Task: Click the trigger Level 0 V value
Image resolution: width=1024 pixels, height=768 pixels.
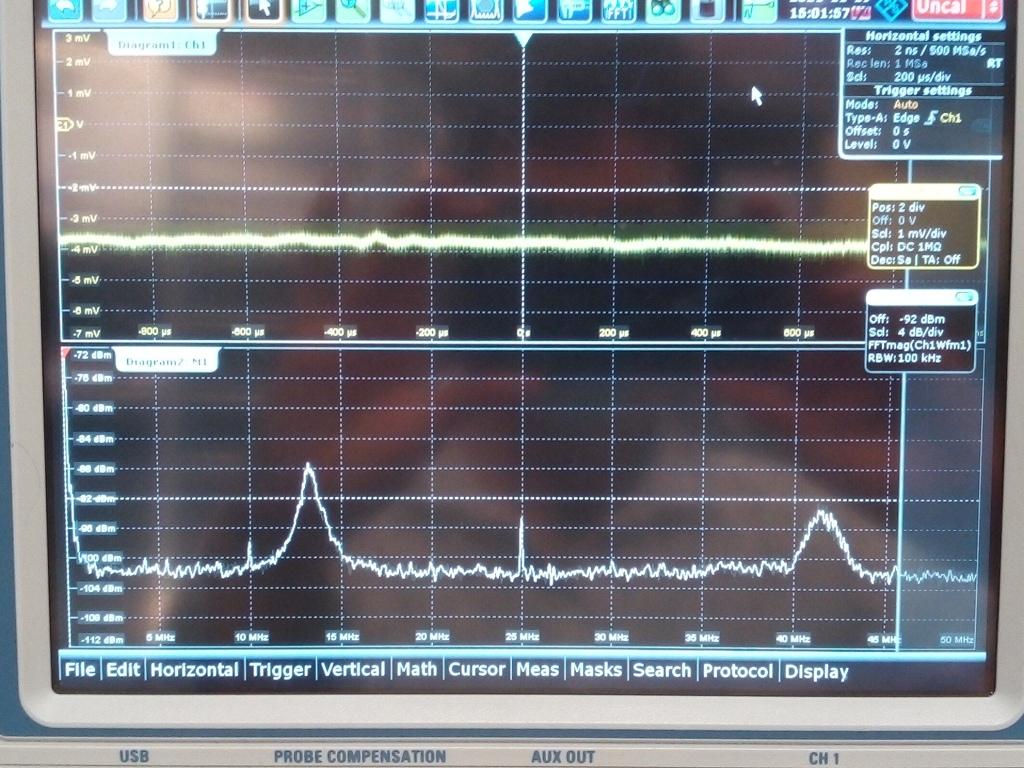Action: pyautogui.click(x=901, y=144)
